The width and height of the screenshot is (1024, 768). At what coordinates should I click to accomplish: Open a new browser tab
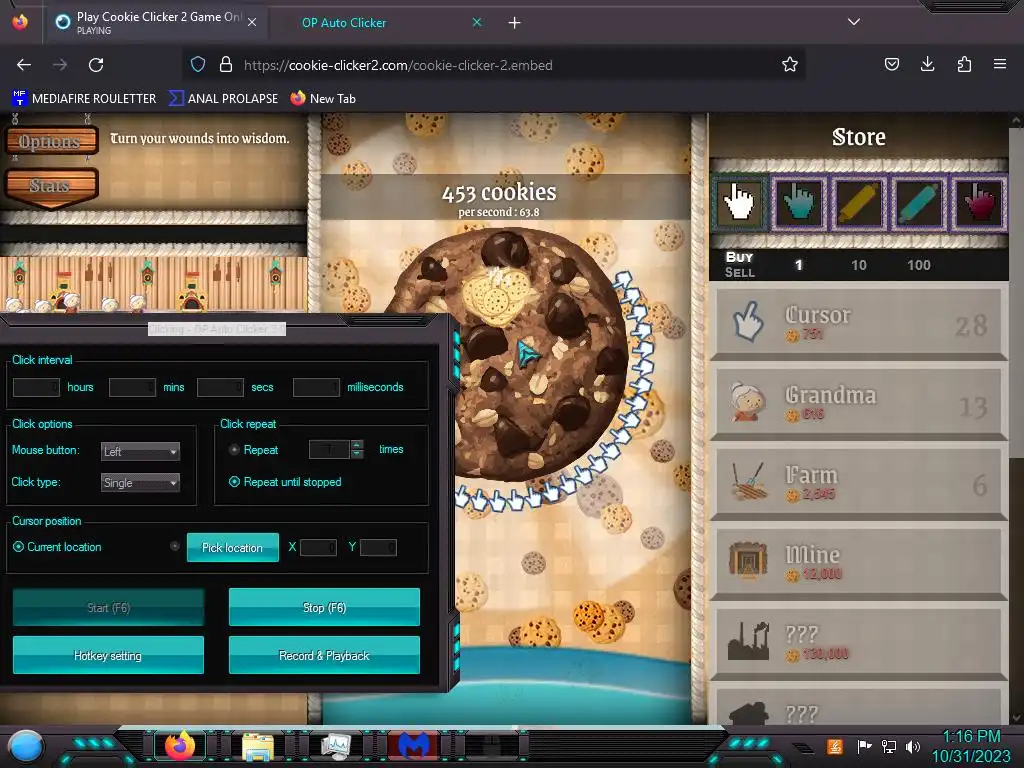pos(515,23)
